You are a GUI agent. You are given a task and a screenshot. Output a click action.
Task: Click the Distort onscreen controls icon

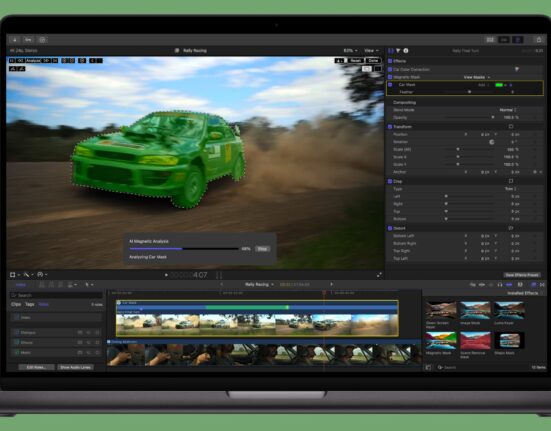pyautogui.click(x=511, y=228)
